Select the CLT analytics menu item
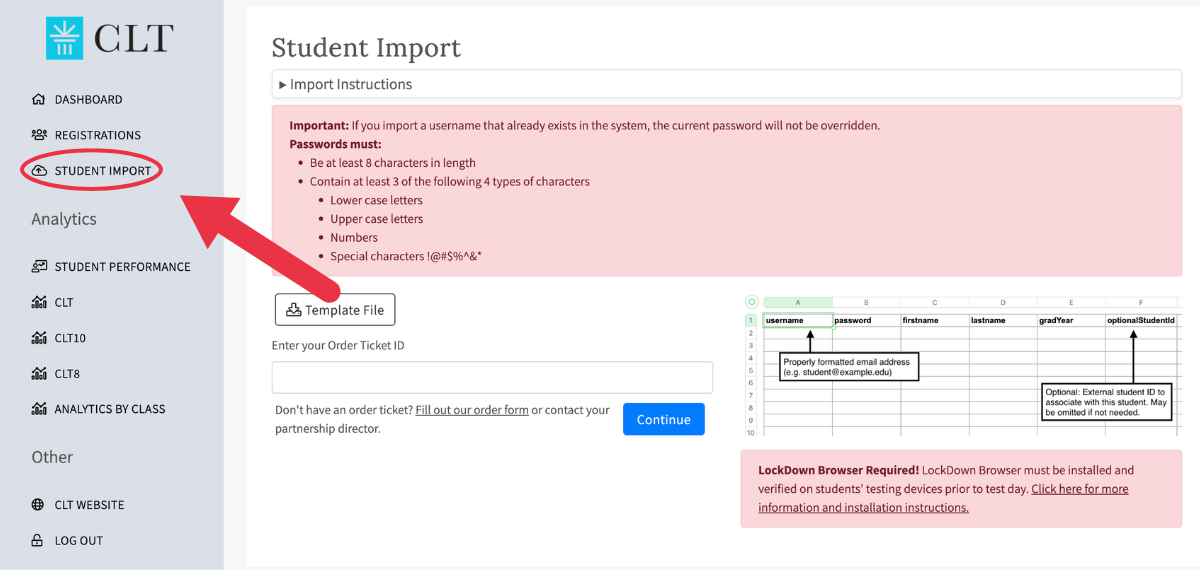Screen dimensions: 1200x570 coord(64,302)
